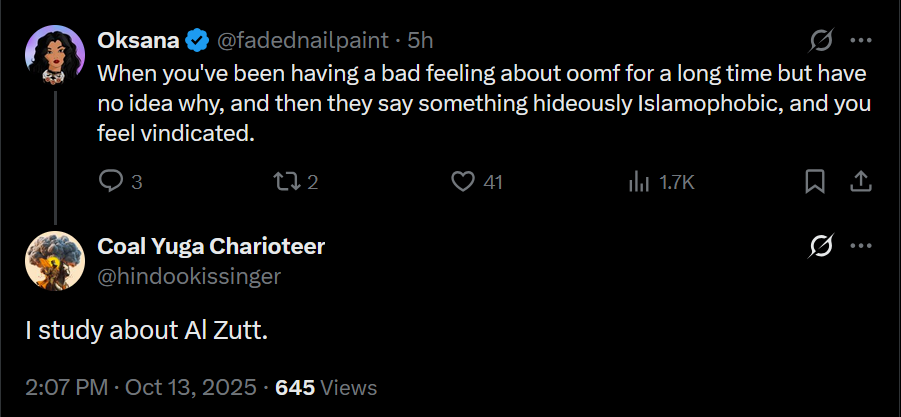Bookmark Oksana's post
The width and height of the screenshot is (901, 417).
tap(815, 182)
